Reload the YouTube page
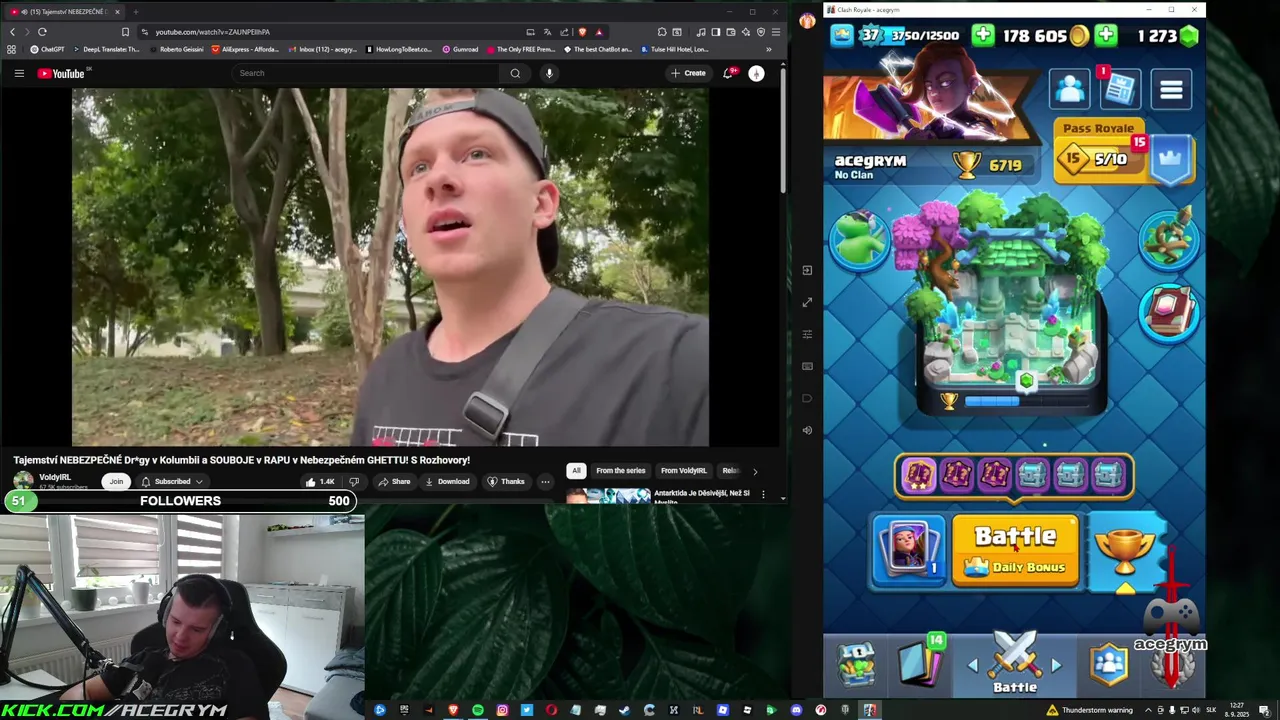Viewport: 1280px width, 720px height. [42, 32]
